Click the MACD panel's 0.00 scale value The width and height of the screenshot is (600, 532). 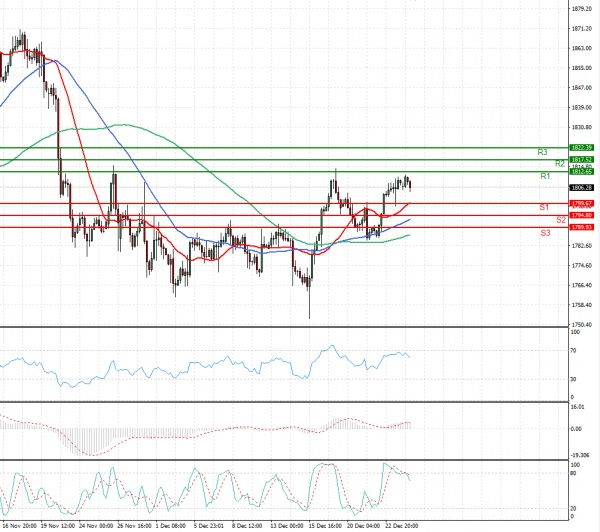[576, 429]
